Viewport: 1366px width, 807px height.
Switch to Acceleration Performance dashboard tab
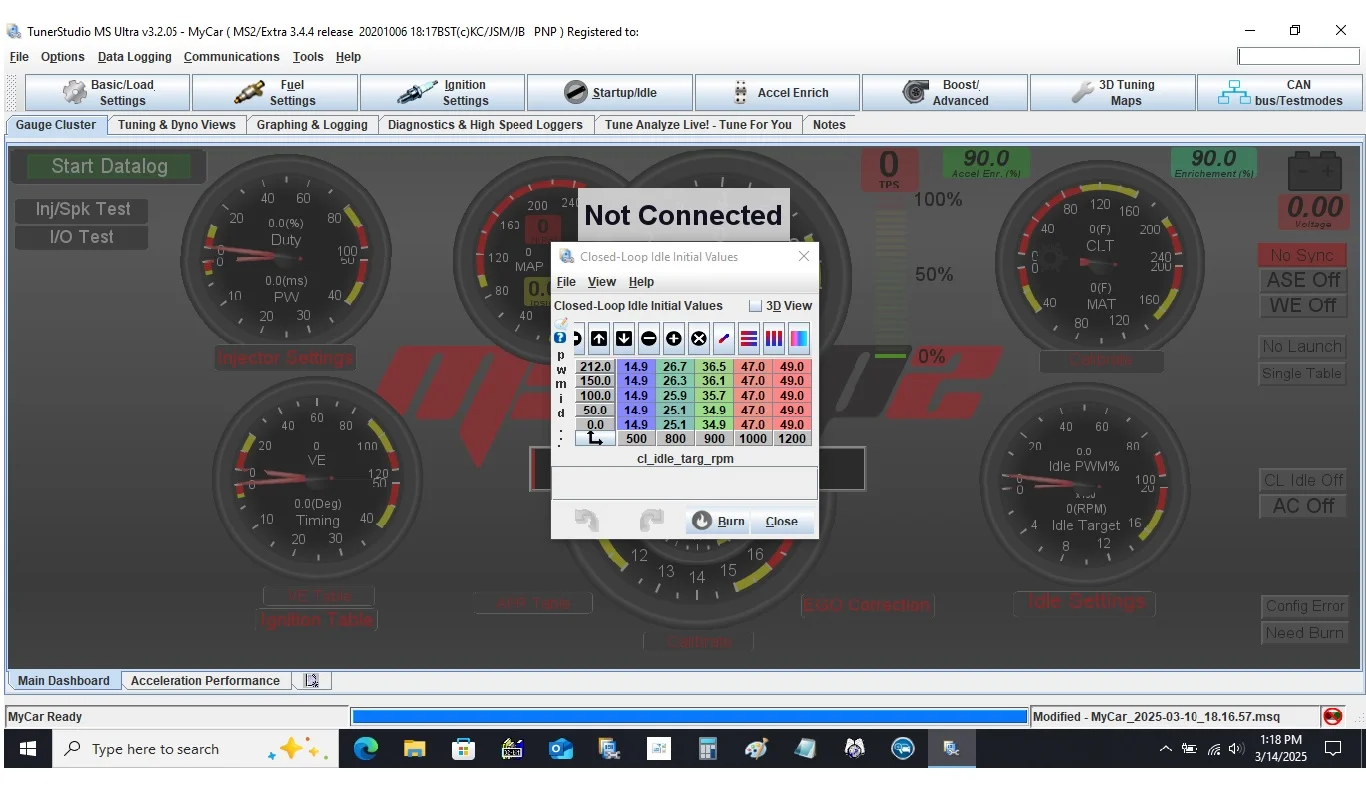click(x=206, y=681)
